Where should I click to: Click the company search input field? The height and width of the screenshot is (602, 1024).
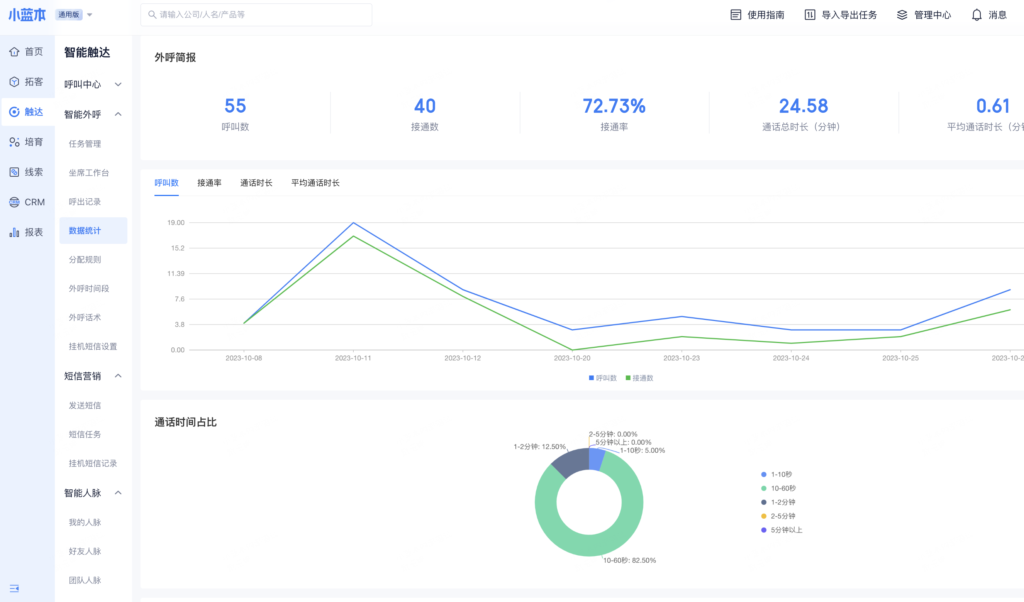(260, 15)
